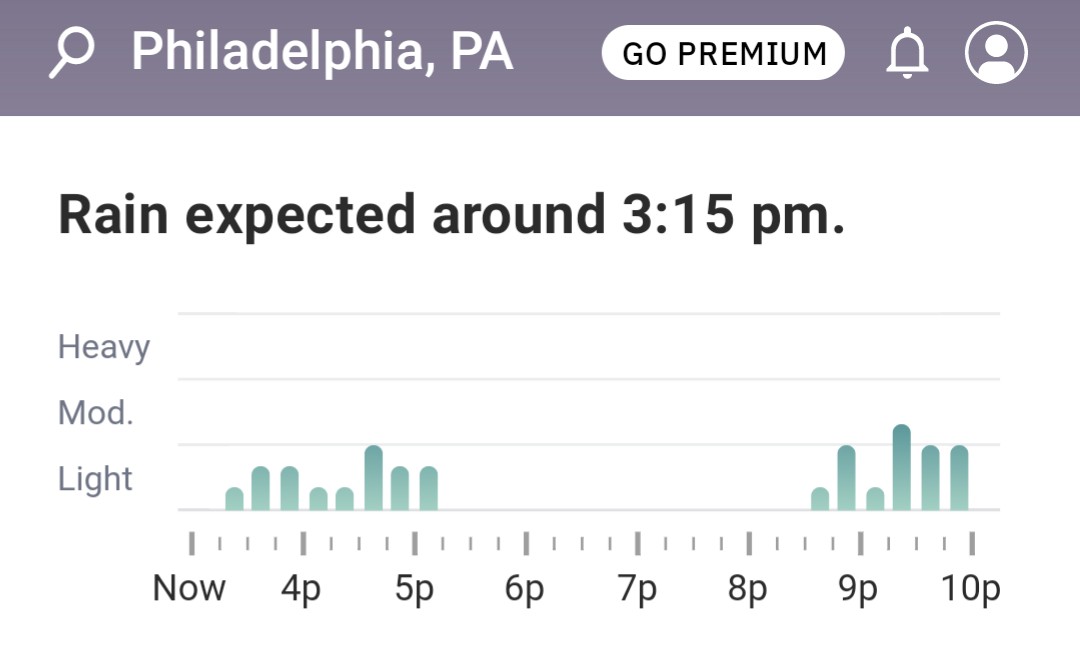1080x650 pixels.
Task: Select the 10p time label
Action: click(971, 589)
